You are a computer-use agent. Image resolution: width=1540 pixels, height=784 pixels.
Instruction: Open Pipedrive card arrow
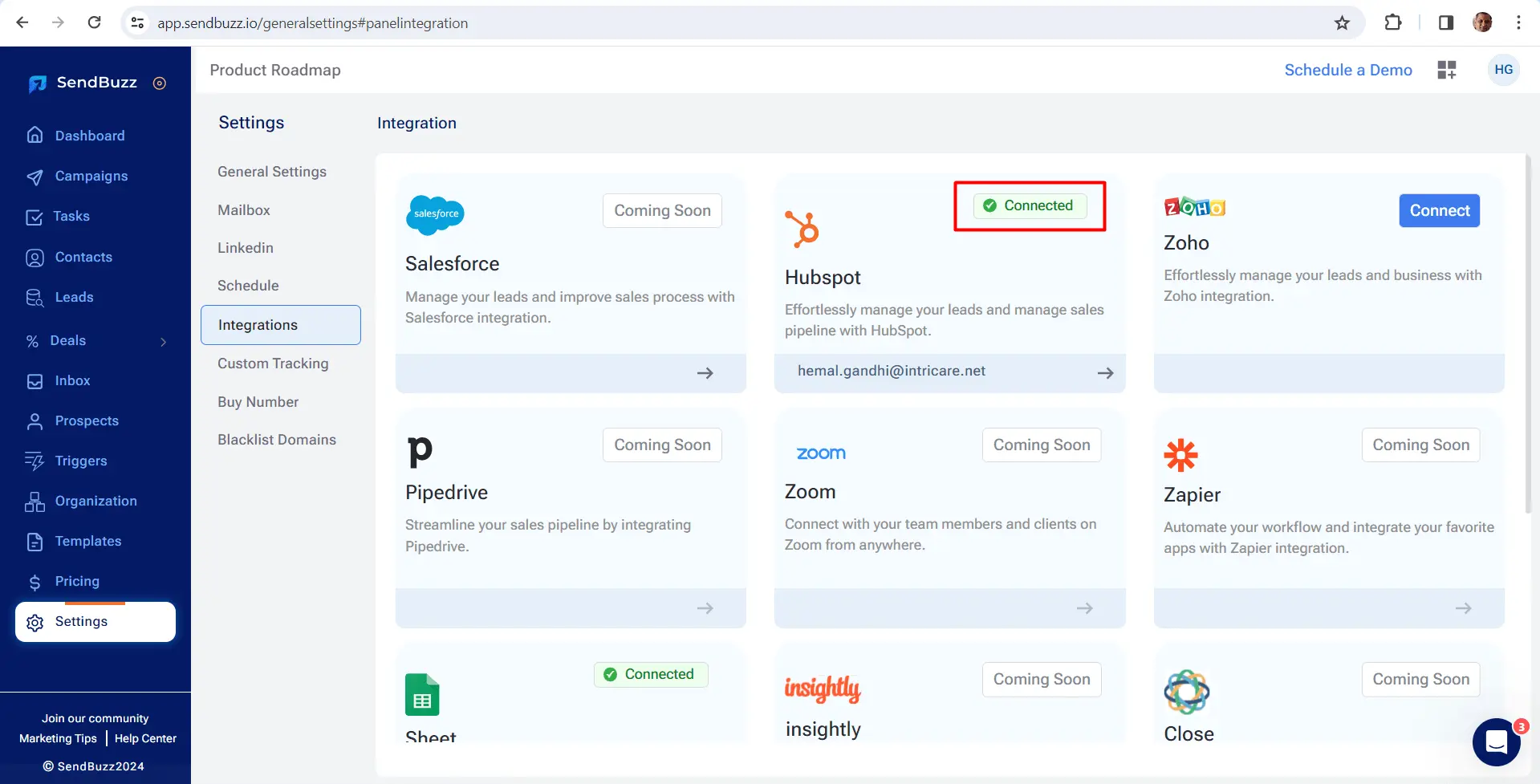click(x=705, y=608)
